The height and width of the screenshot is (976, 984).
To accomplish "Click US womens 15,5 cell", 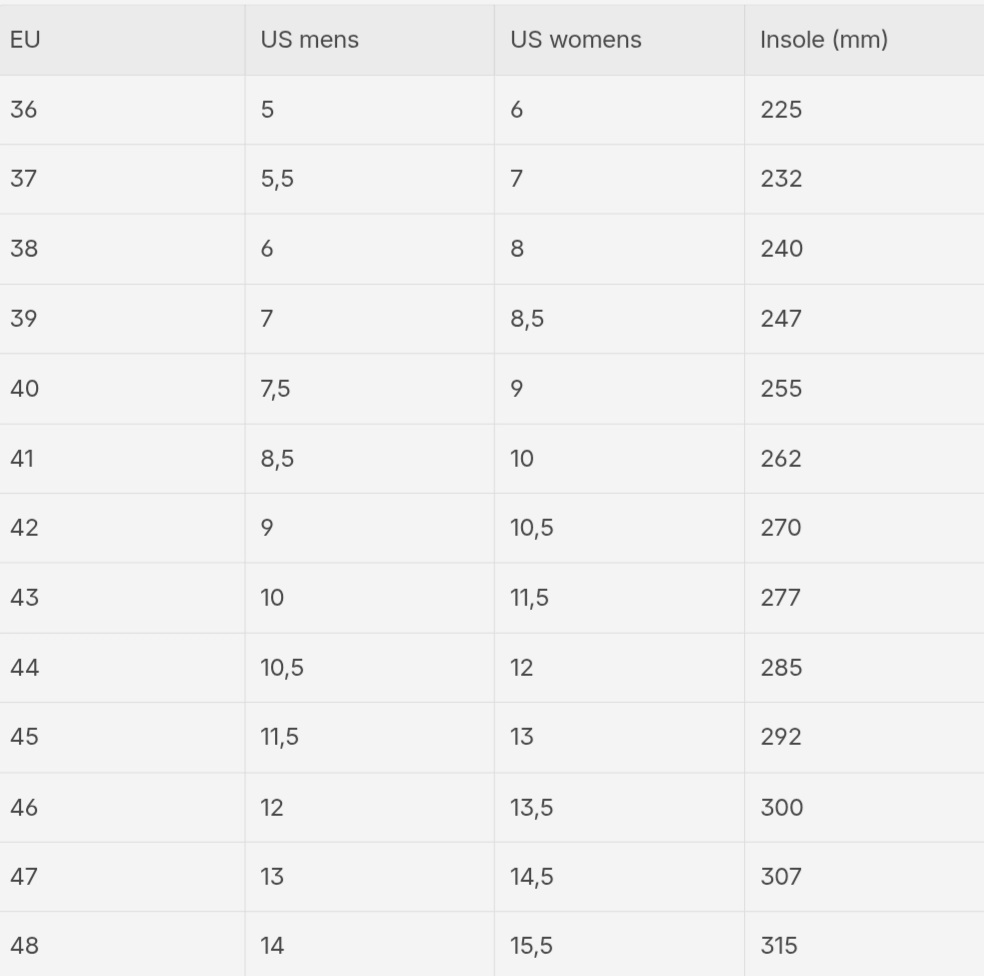I will [x=531, y=945].
